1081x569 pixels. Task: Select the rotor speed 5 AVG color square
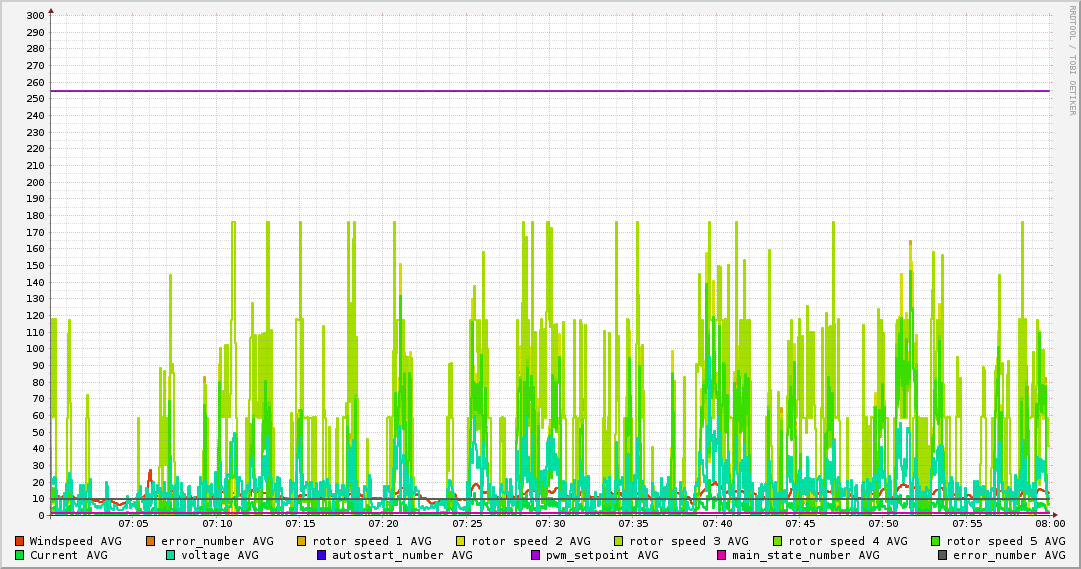[x=936, y=541]
